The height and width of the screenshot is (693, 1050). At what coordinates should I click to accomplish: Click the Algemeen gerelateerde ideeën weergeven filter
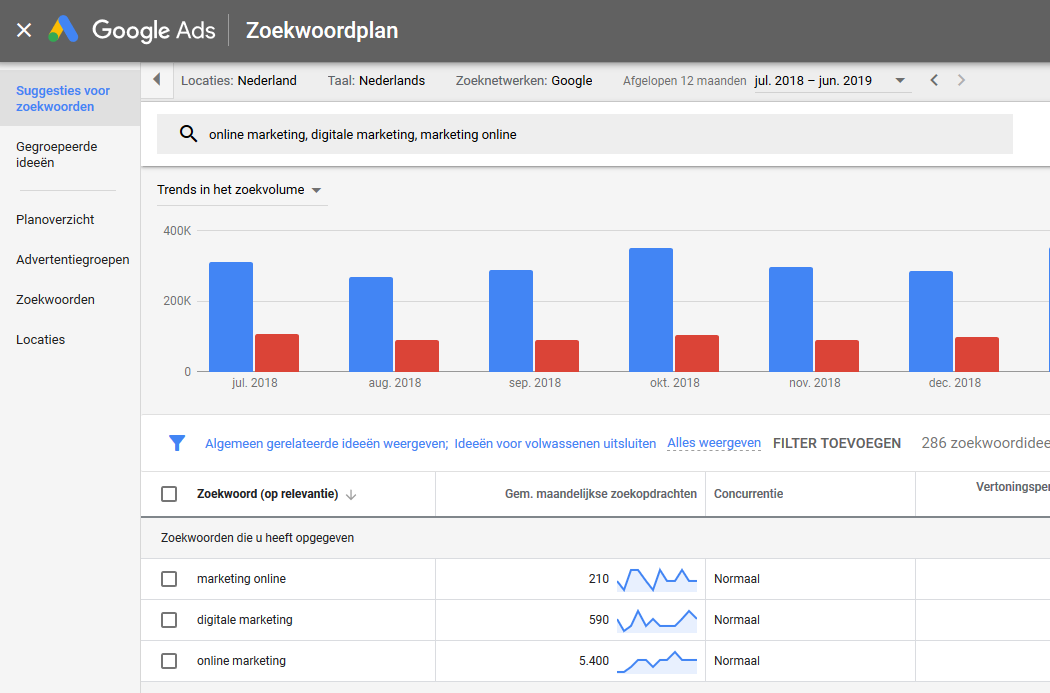point(326,444)
